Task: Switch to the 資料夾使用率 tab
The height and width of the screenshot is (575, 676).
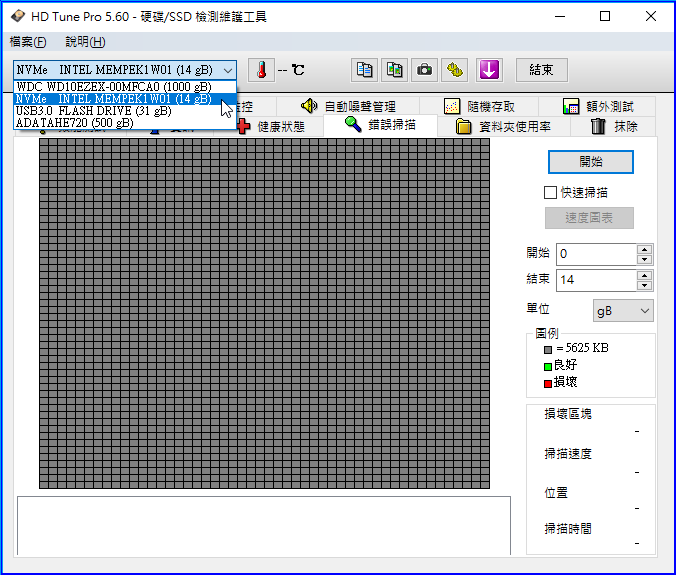Action: coord(504,127)
